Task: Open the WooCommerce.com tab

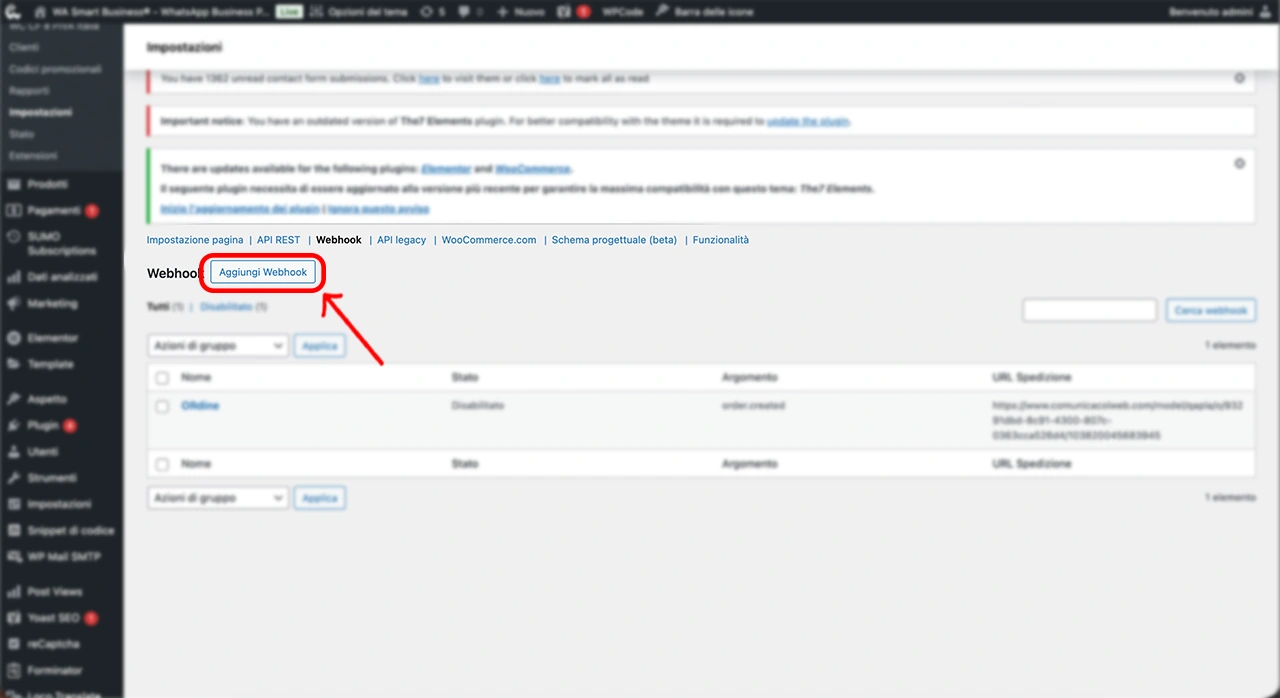Action: coord(489,240)
